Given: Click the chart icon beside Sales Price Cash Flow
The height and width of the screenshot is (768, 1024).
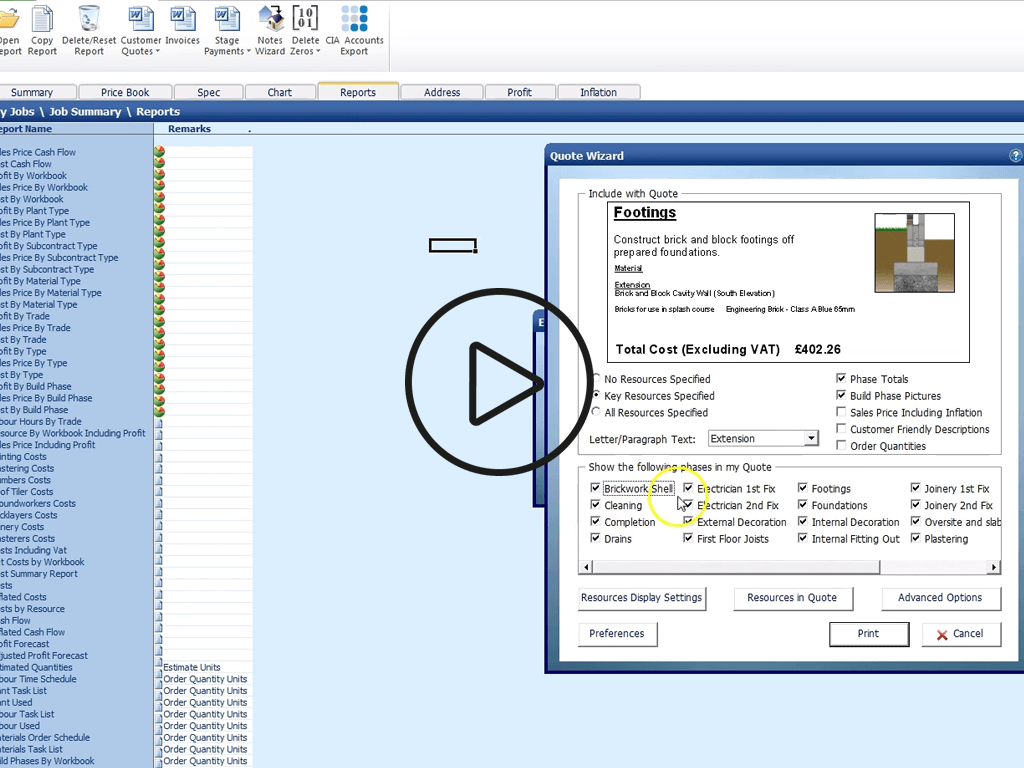Looking at the screenshot, I should [159, 152].
